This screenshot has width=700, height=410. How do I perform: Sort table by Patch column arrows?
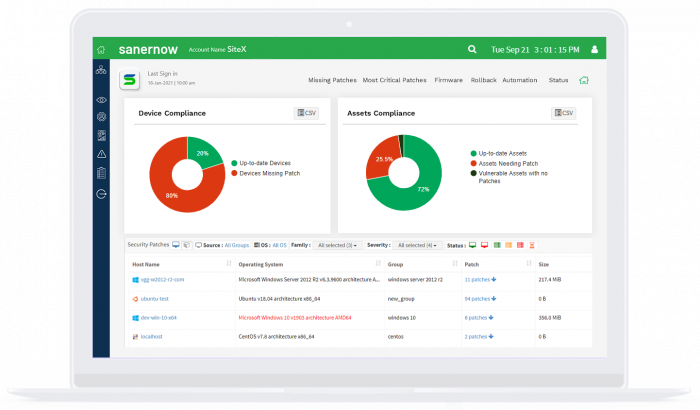pos(529,264)
